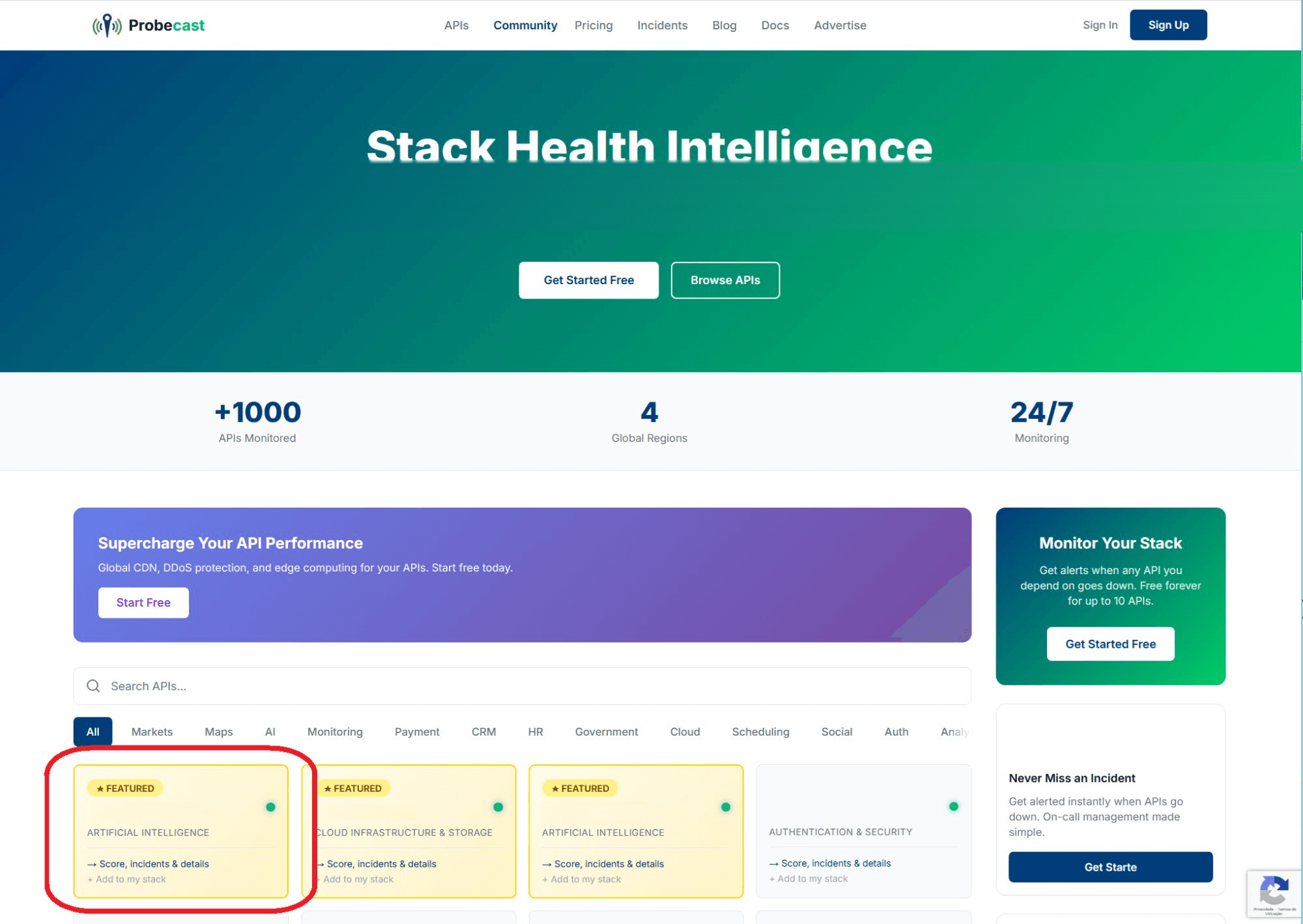Screen dimensions: 1303x924
Task: Click the green status dot on the circled AI card
Action: coord(271,807)
